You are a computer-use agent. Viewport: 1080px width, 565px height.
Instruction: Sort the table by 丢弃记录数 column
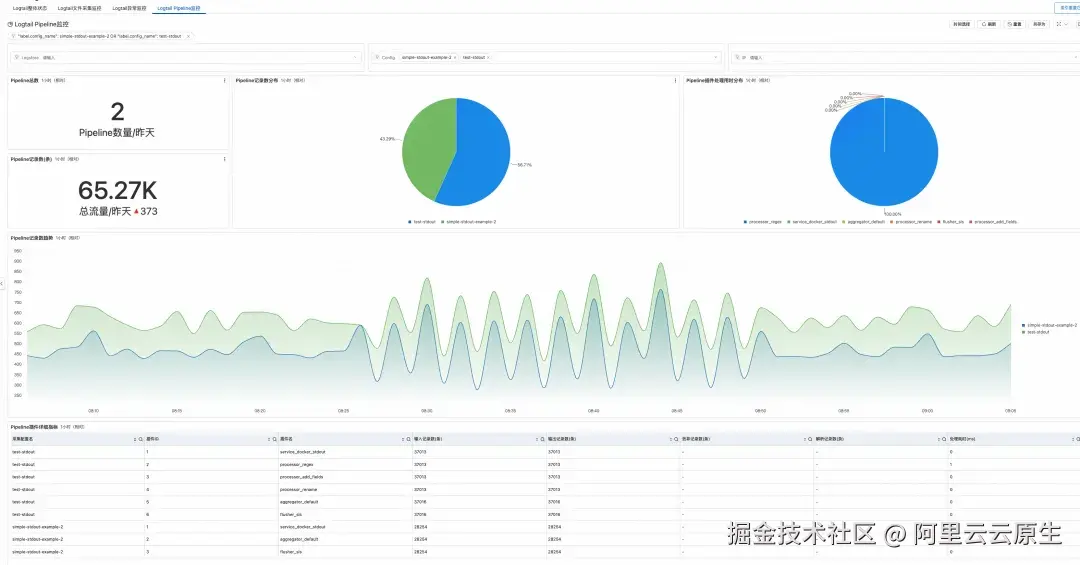click(804, 439)
